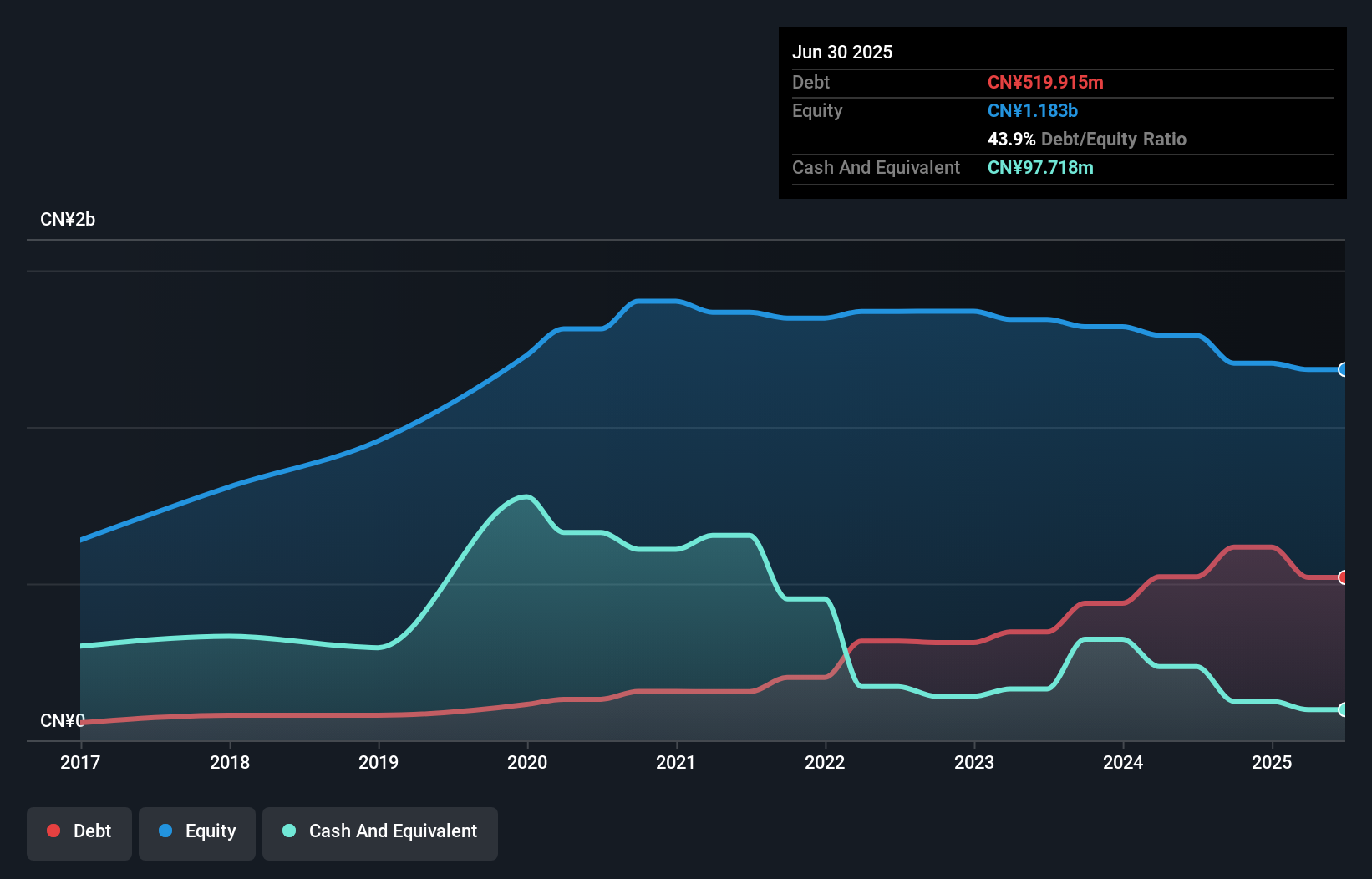
Task: Click the red Debt legend dot
Action: pyautogui.click(x=52, y=831)
